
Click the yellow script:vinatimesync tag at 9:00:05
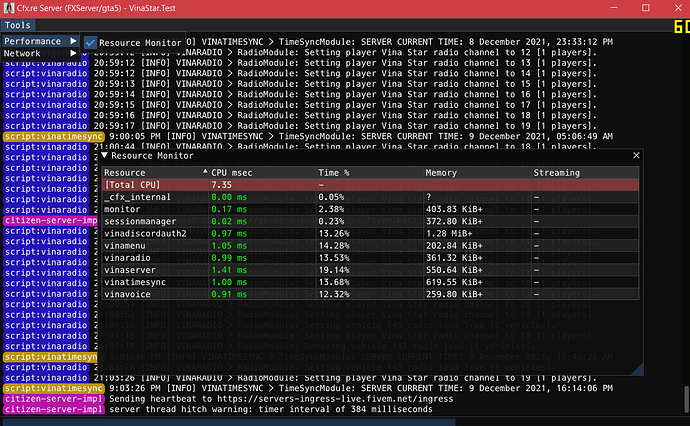pyautogui.click(x=54, y=136)
